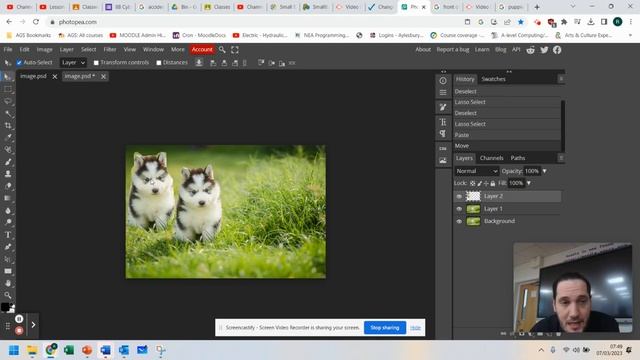
Task: Toggle fullscreen mode icon in menu bar
Action: tap(235, 49)
